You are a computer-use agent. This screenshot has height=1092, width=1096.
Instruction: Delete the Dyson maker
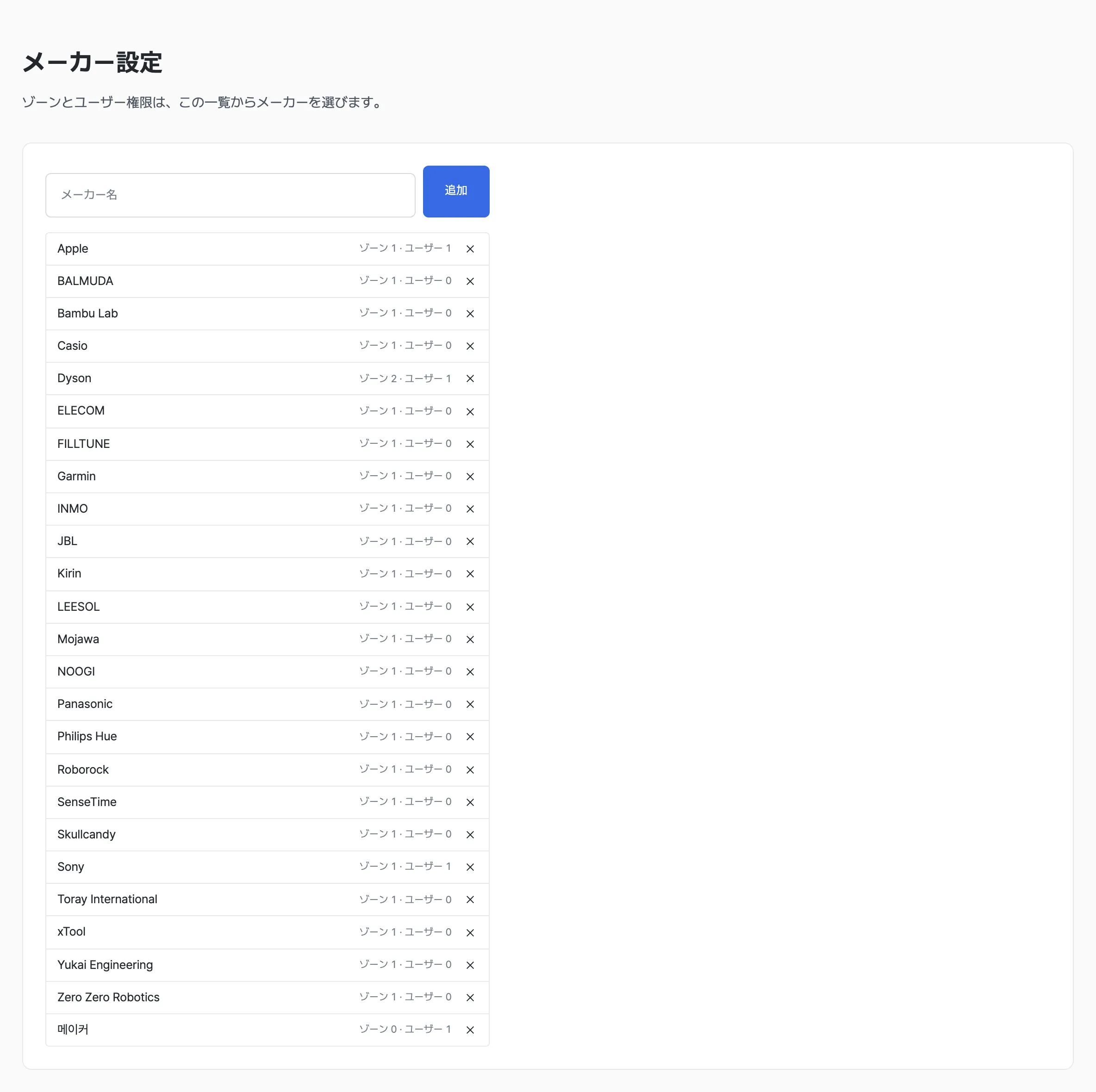click(x=470, y=378)
